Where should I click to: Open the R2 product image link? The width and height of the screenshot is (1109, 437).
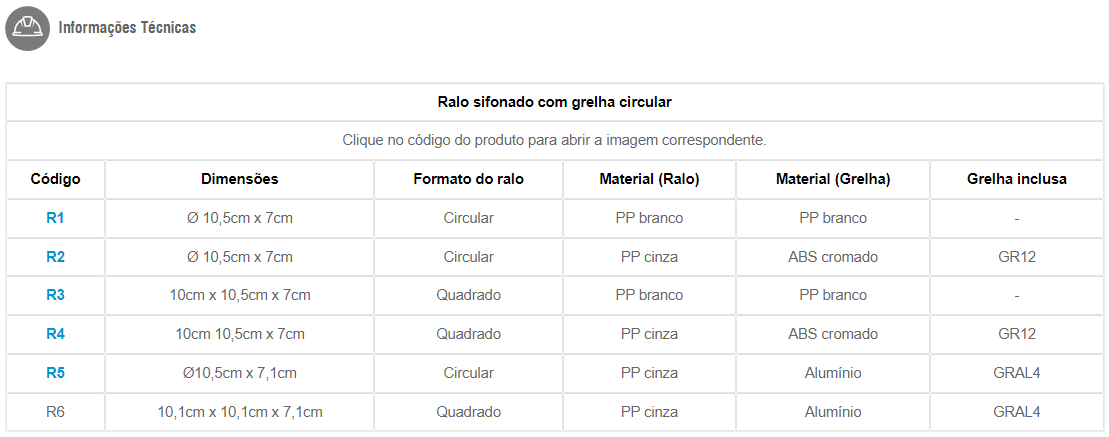55,257
